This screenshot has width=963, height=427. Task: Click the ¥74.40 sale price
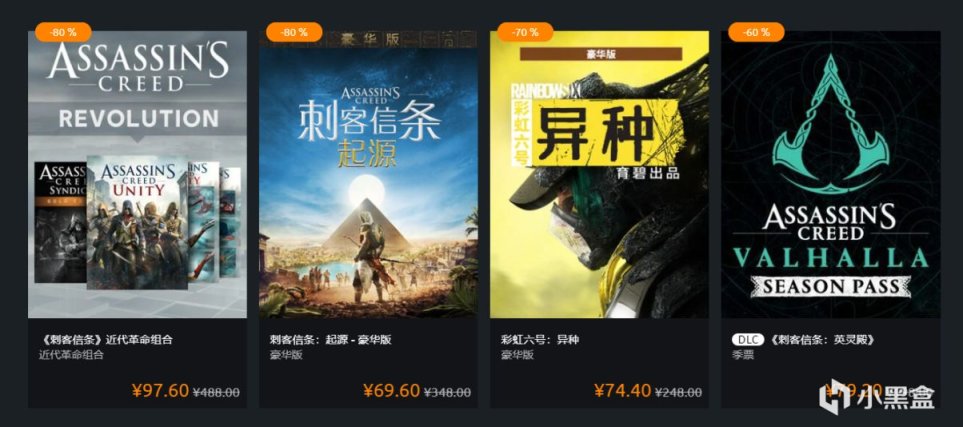622,390
